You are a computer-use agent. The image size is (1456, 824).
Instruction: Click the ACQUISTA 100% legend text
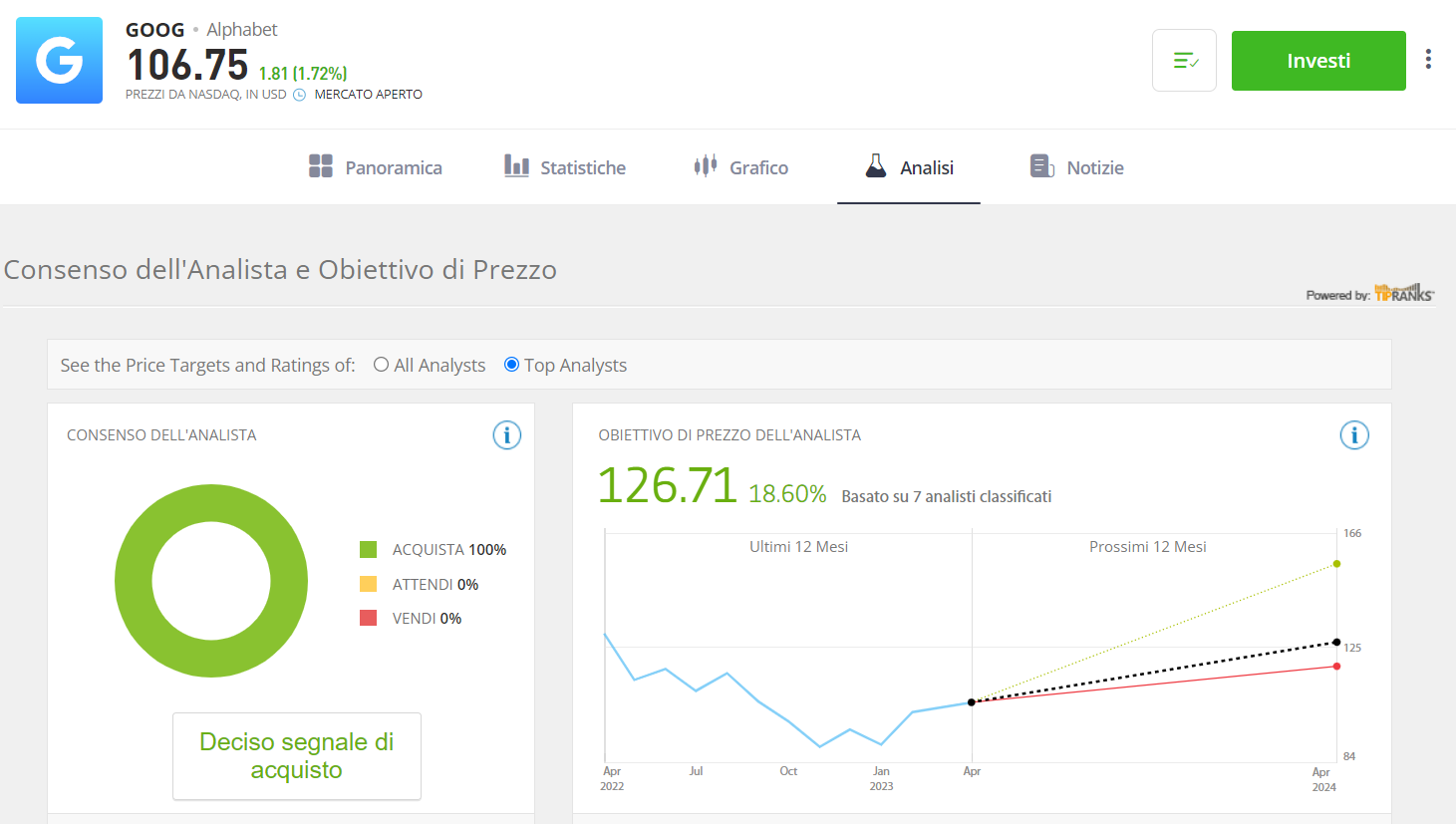[x=449, y=550]
